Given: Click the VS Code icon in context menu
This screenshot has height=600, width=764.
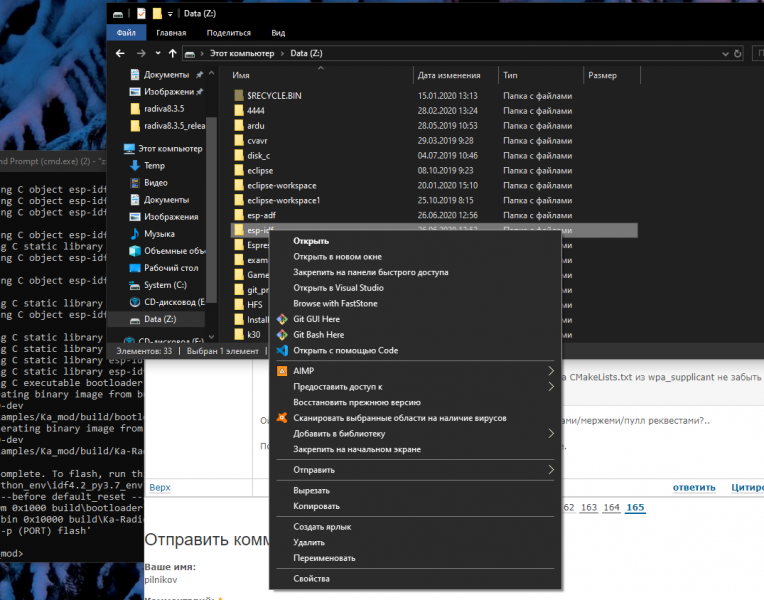Looking at the screenshot, I should (282, 351).
